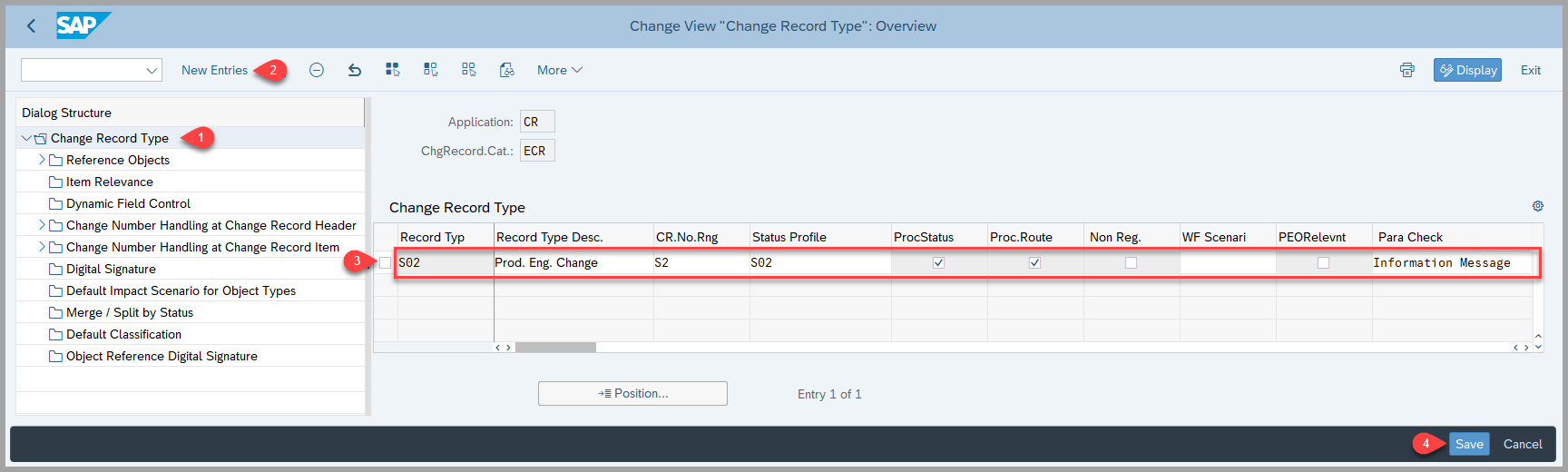
Task: Open the command field dropdown
Action: pyautogui.click(x=152, y=70)
